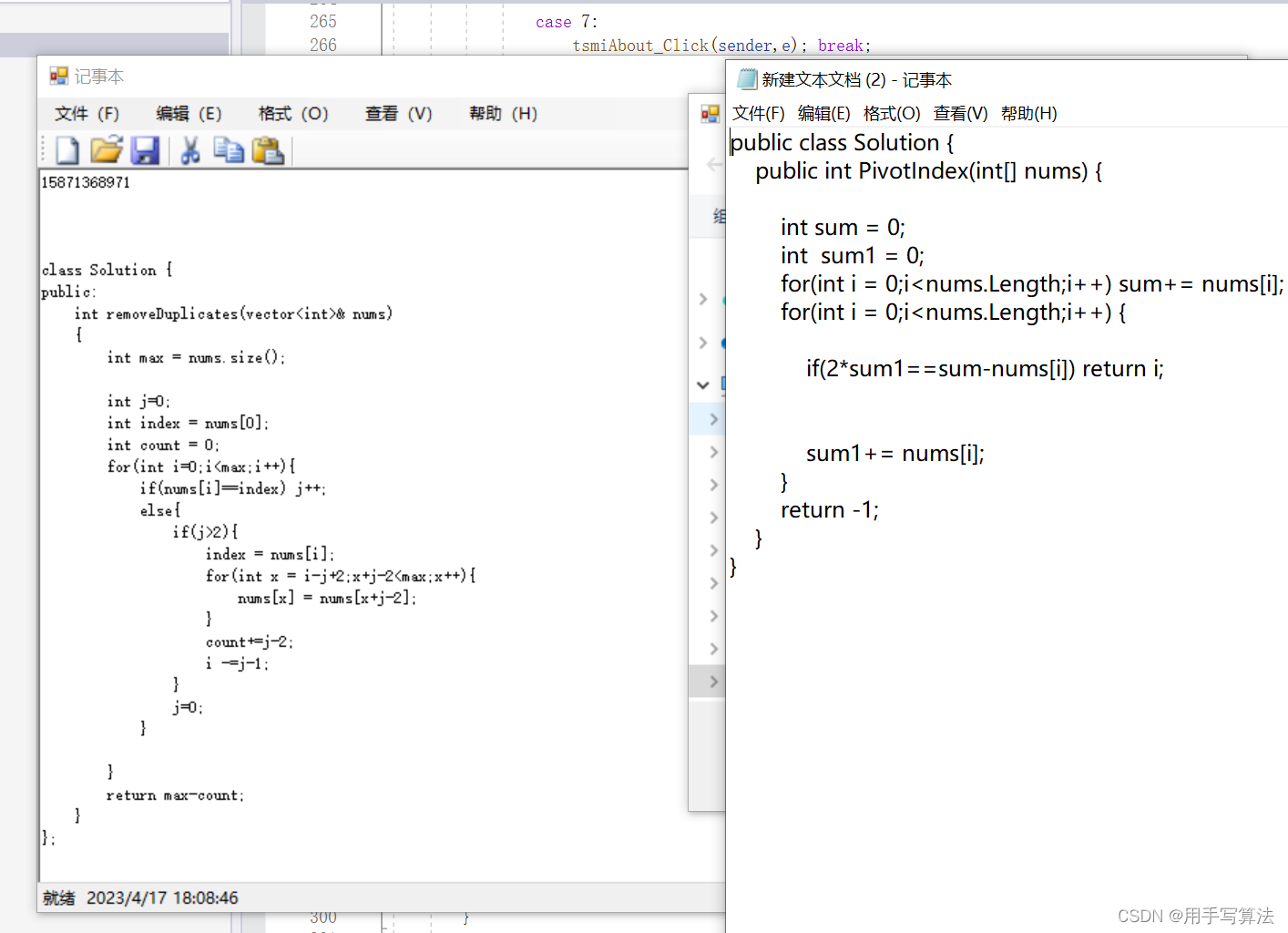
Task: Click the line ending with 'sum+= nums[i];'
Action: (x=1032, y=284)
